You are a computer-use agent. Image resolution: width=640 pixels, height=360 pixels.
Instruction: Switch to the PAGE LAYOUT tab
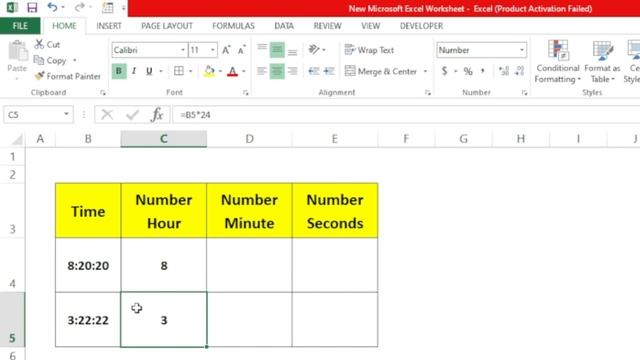[x=167, y=26]
